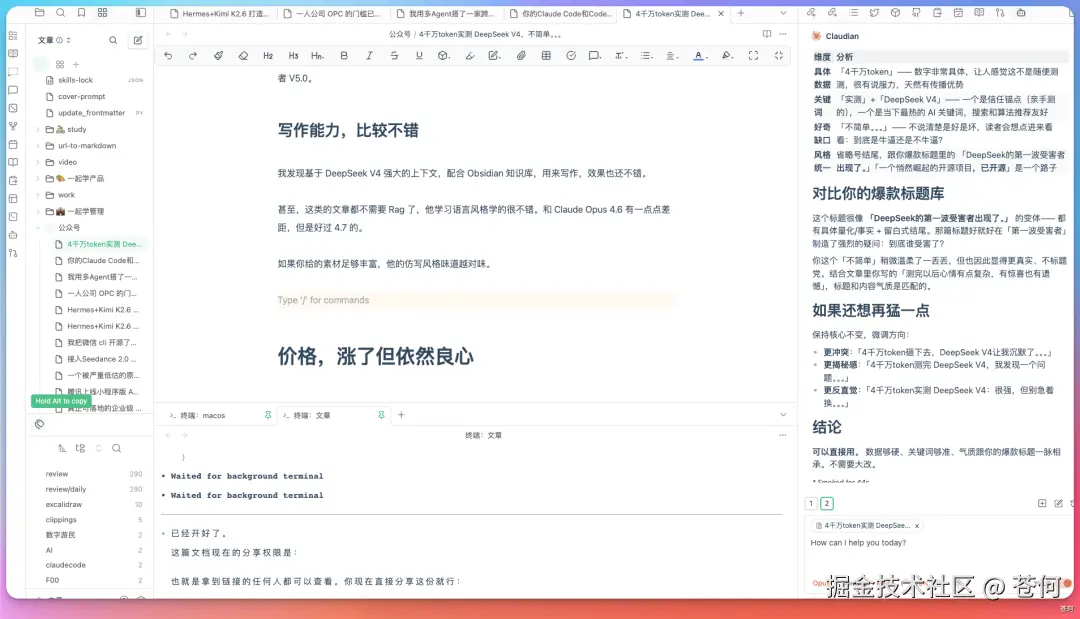
Task: Open the note's more options menu
Action: click(783, 34)
